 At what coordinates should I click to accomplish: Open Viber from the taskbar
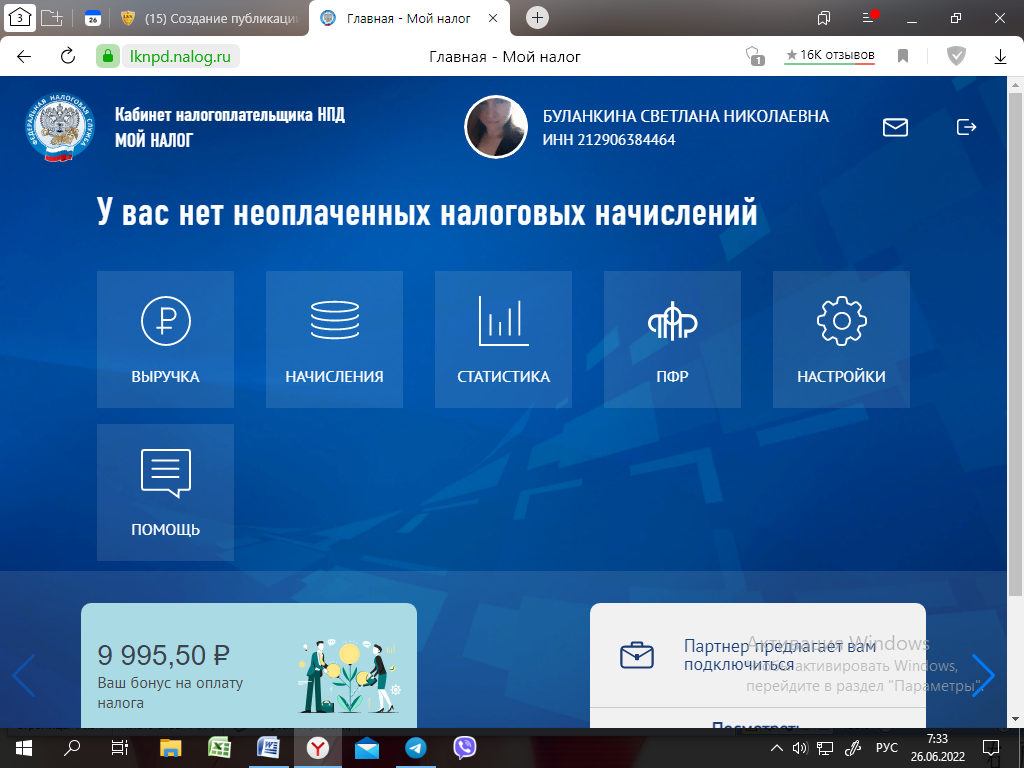(462, 746)
